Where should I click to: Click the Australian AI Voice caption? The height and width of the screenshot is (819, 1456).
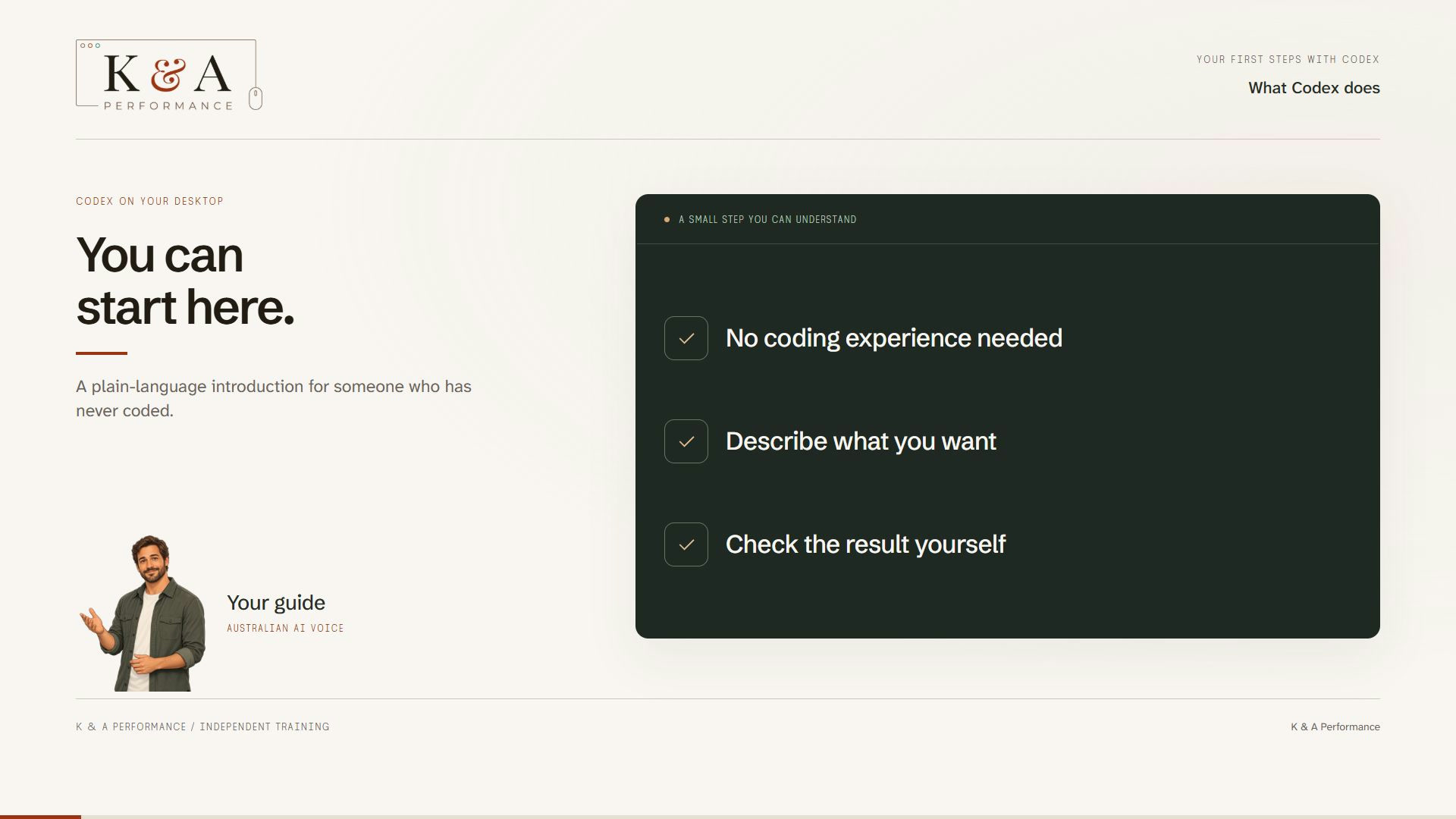point(285,628)
